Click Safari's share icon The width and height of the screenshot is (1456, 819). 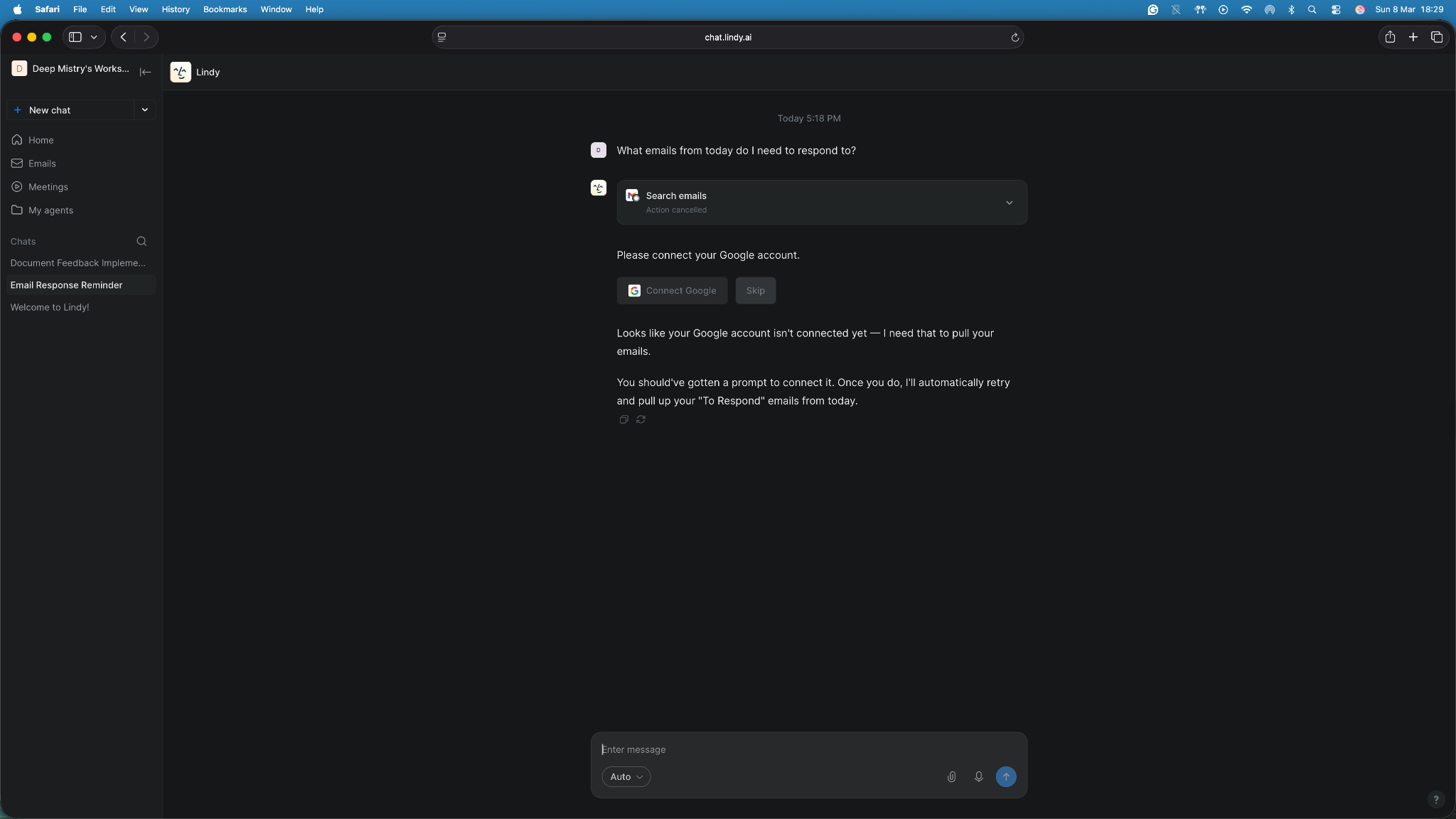(1390, 37)
